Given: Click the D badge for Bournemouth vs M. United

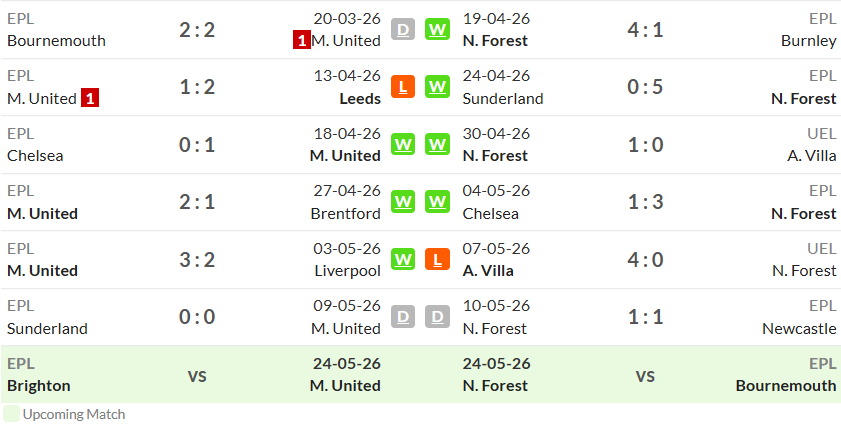Looking at the screenshot, I should (x=403, y=29).
